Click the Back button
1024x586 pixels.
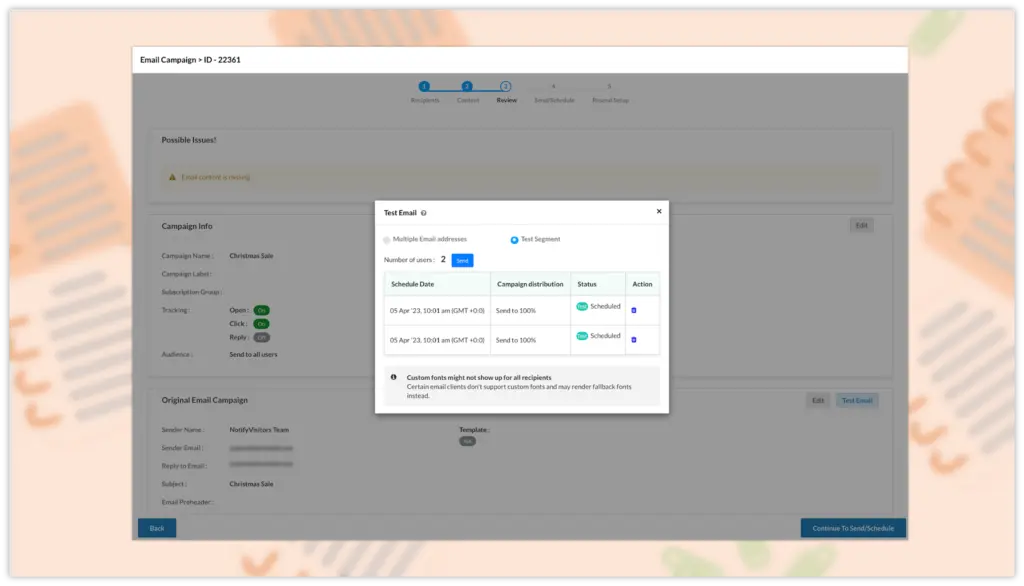coord(157,528)
